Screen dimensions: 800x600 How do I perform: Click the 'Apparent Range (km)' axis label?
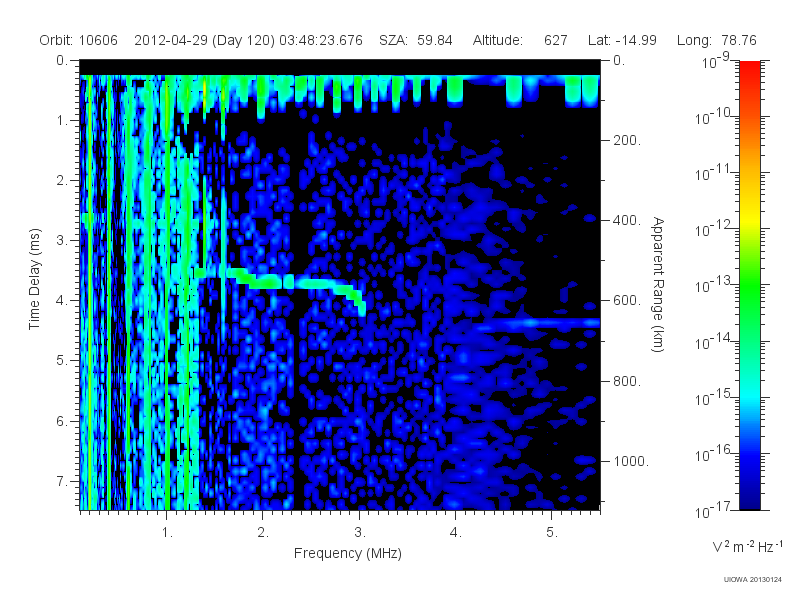pos(658,284)
